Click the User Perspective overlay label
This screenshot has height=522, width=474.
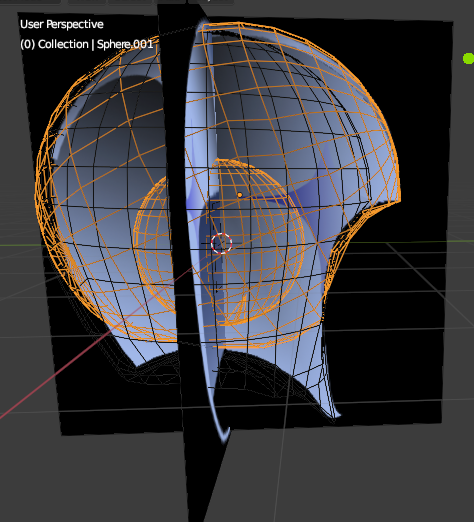coord(62,24)
